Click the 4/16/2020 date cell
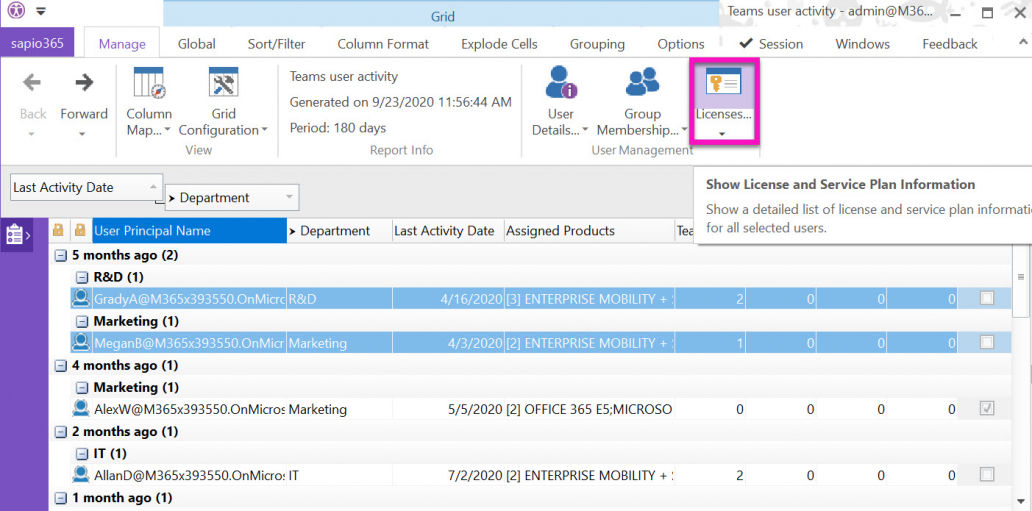 (x=448, y=299)
